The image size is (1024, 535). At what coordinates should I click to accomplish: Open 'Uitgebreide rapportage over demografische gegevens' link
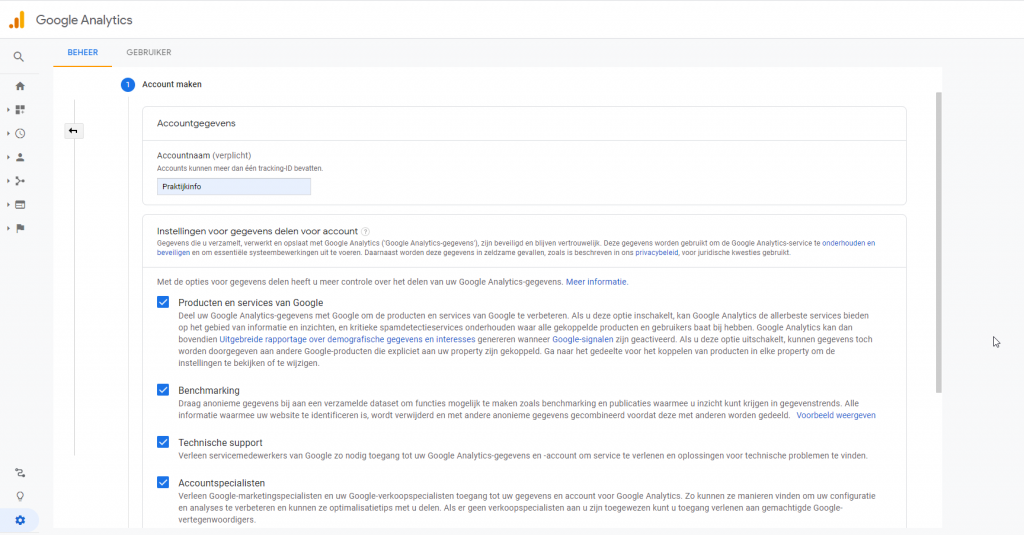click(x=347, y=340)
